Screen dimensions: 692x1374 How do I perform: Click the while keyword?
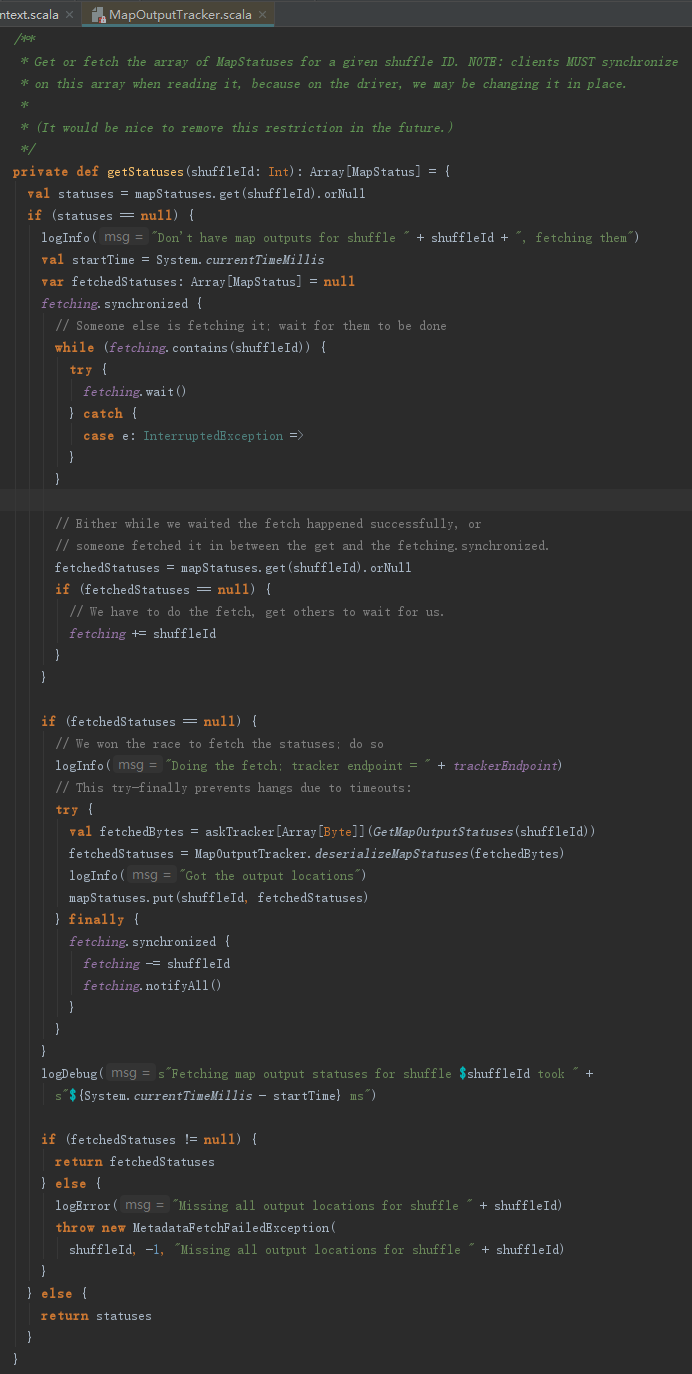click(75, 348)
